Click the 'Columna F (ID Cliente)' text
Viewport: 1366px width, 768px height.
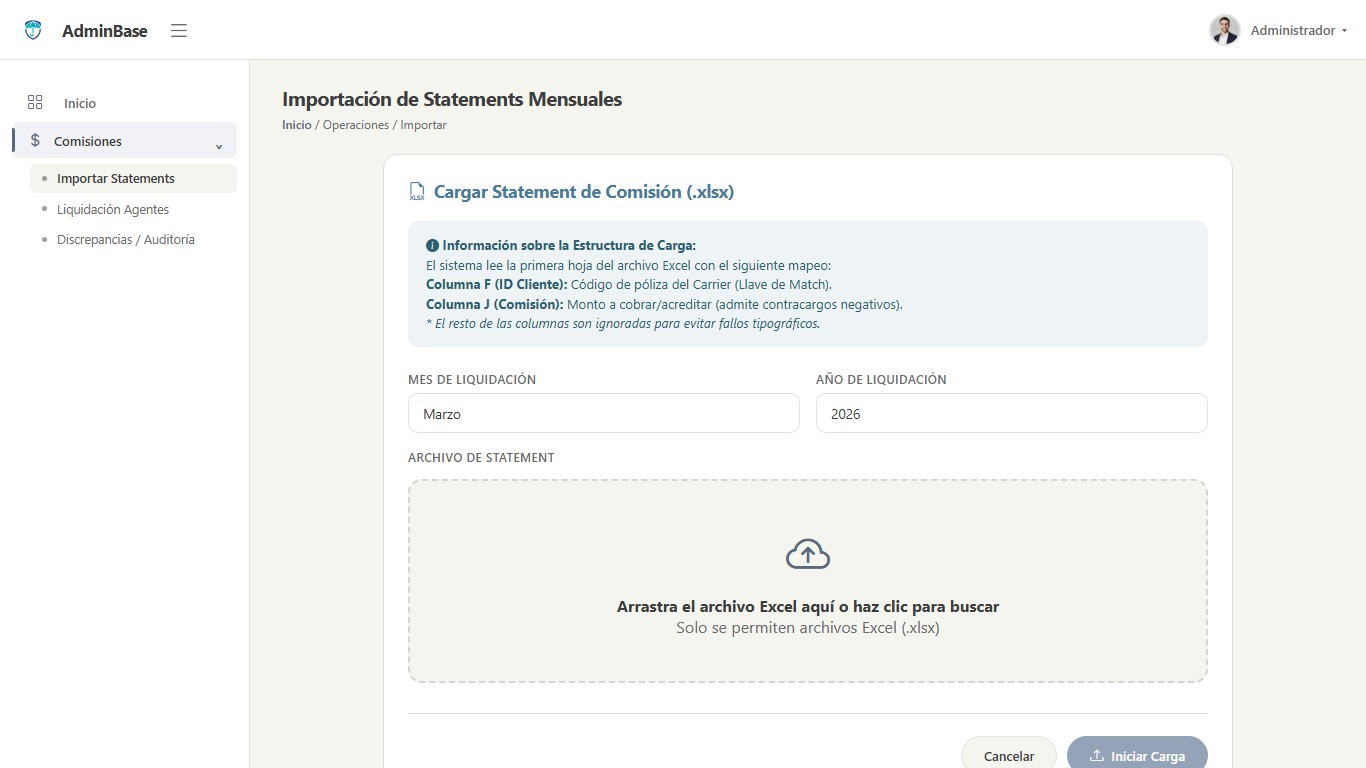[x=497, y=285]
